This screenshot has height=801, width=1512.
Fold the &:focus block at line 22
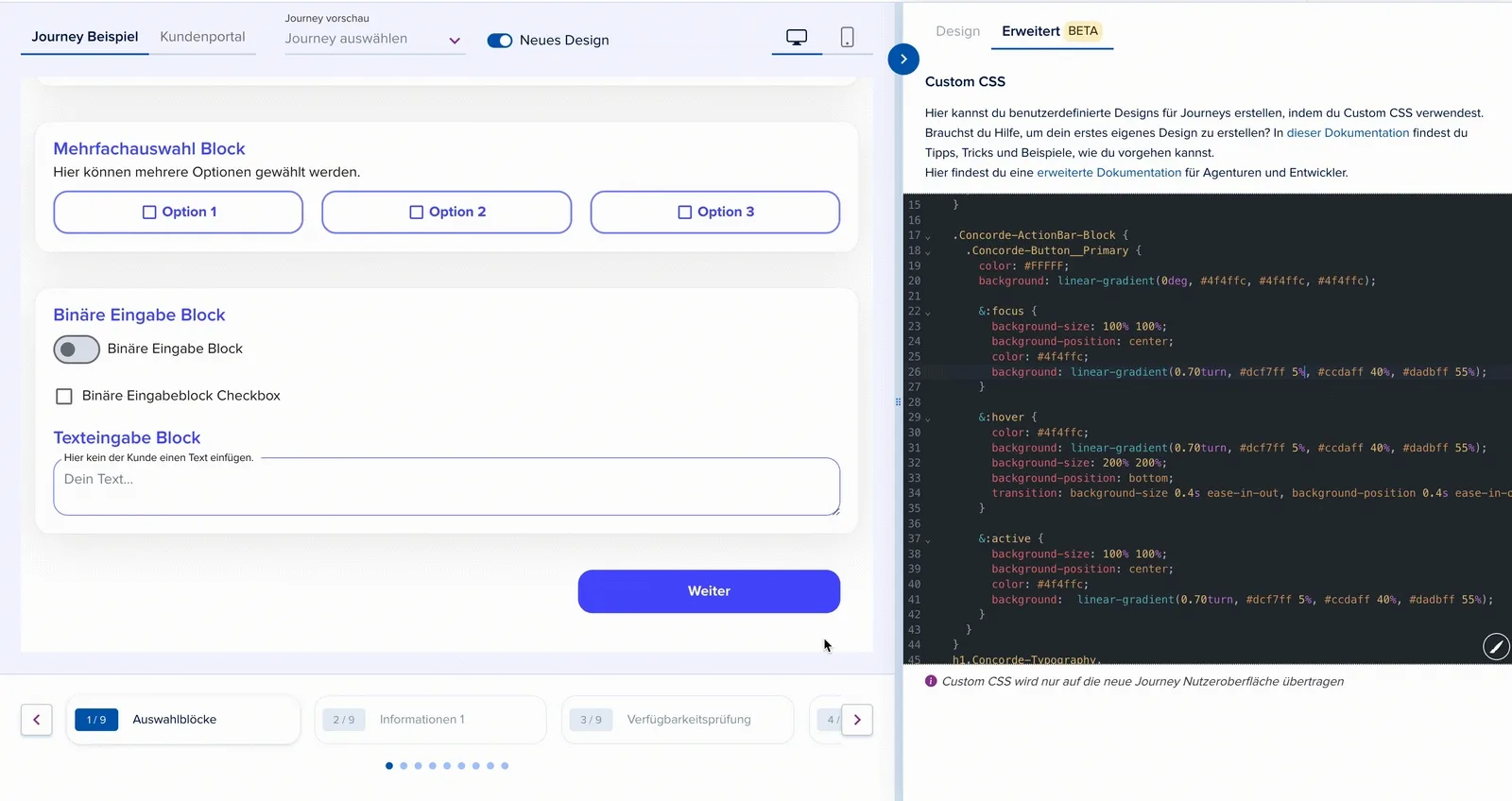(928, 312)
